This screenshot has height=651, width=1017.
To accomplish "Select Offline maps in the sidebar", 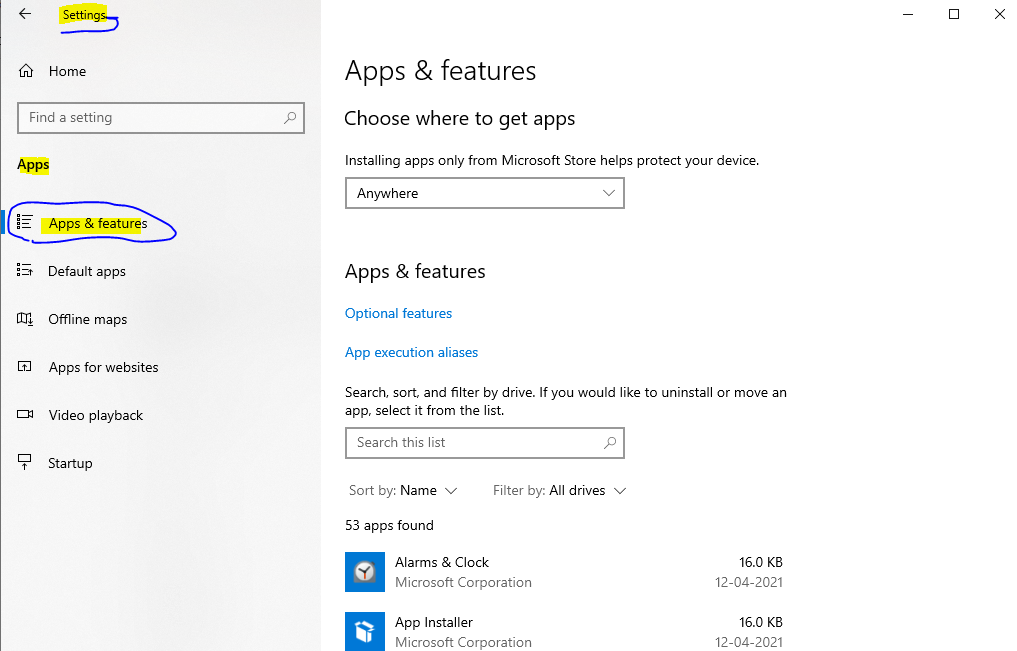I will (87, 319).
